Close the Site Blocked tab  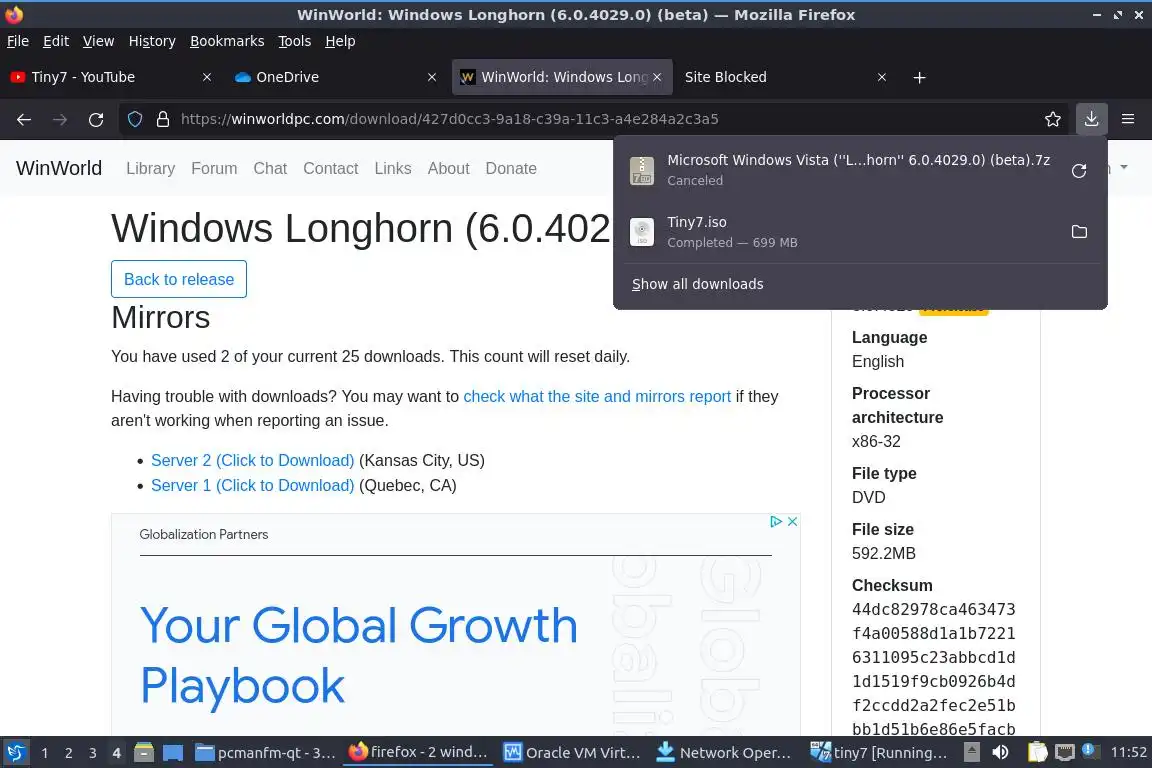click(882, 77)
